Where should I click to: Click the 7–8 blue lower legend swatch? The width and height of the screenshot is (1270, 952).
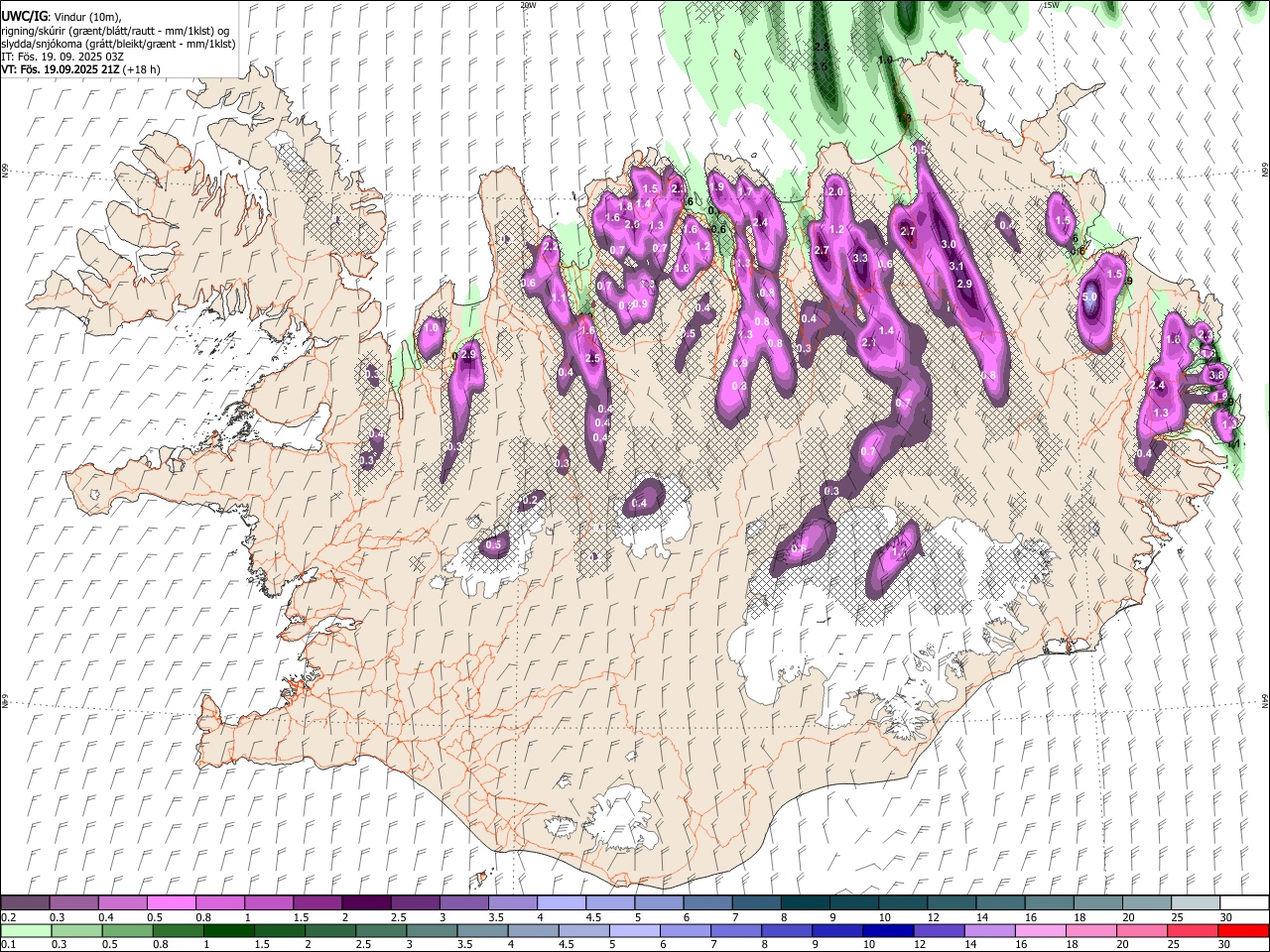click(x=735, y=930)
